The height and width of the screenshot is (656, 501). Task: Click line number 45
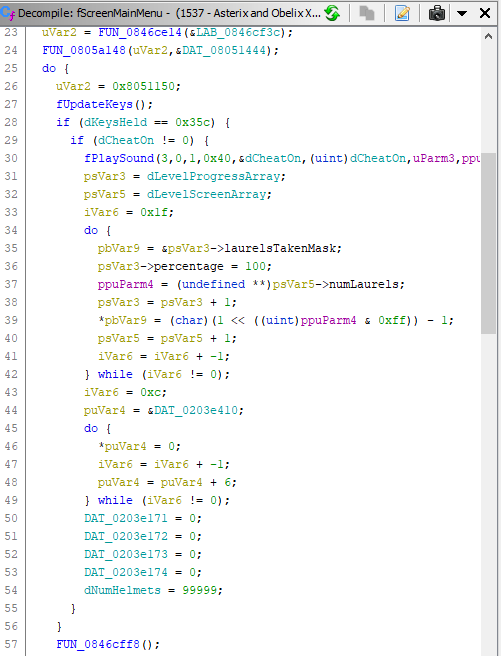coord(11,428)
